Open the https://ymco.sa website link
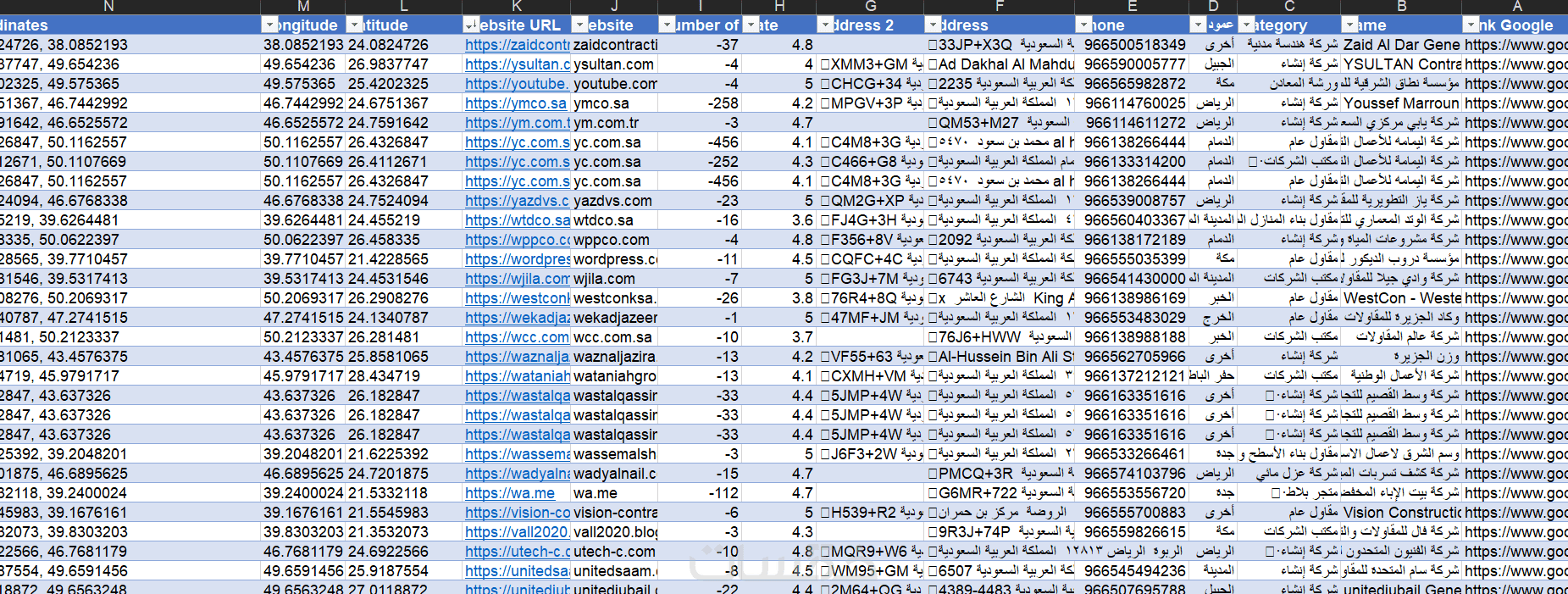Image resolution: width=1568 pixels, height=594 pixels. click(515, 103)
